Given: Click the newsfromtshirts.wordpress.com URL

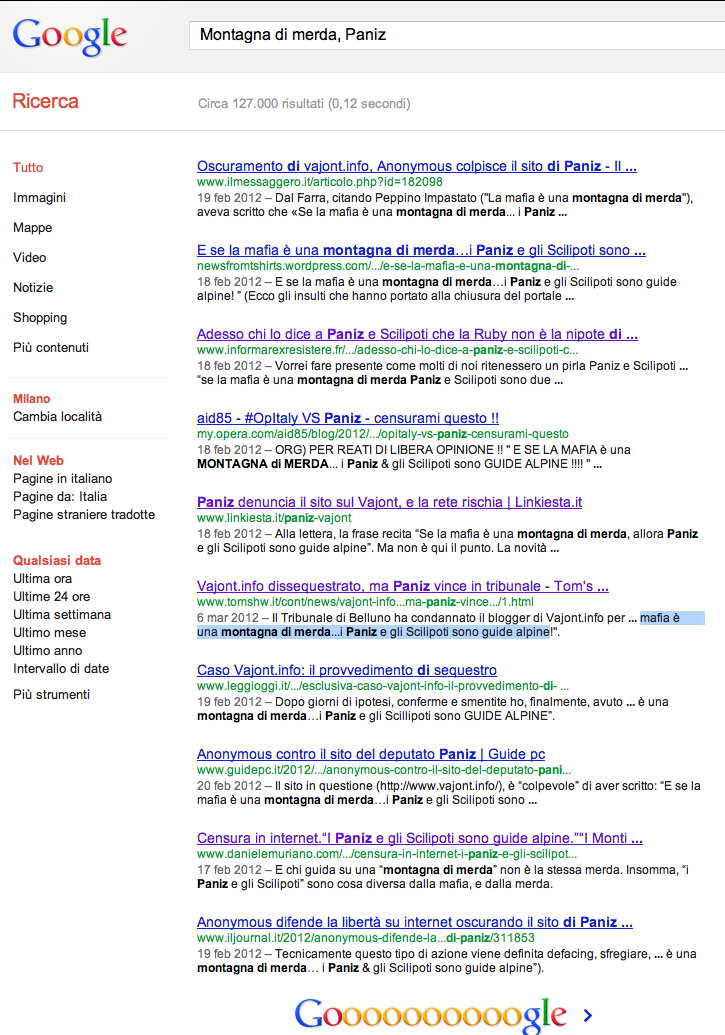Looking at the screenshot, I should click(x=388, y=266).
